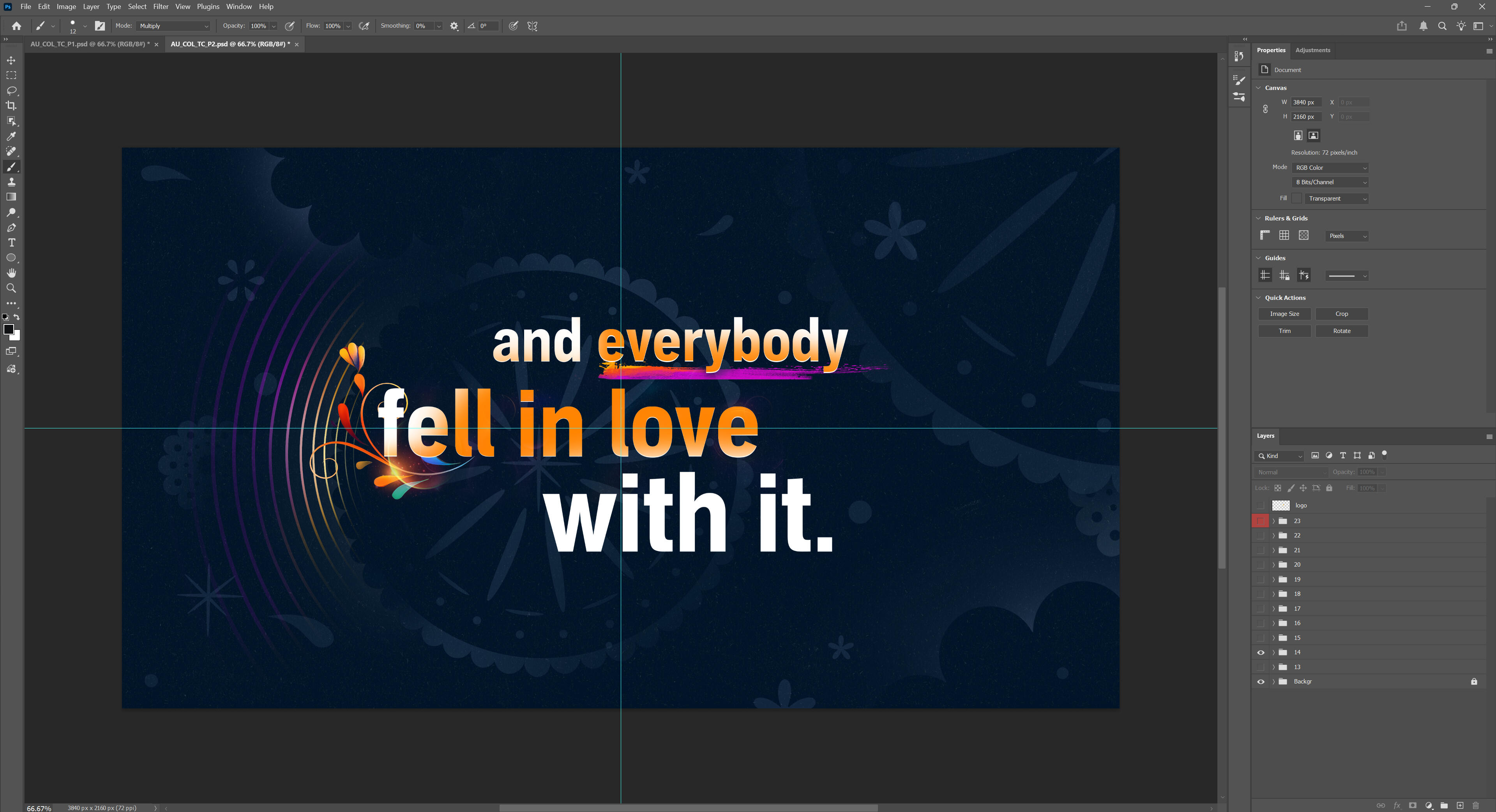
Task: Select the Zoom tool
Action: pos(11,288)
